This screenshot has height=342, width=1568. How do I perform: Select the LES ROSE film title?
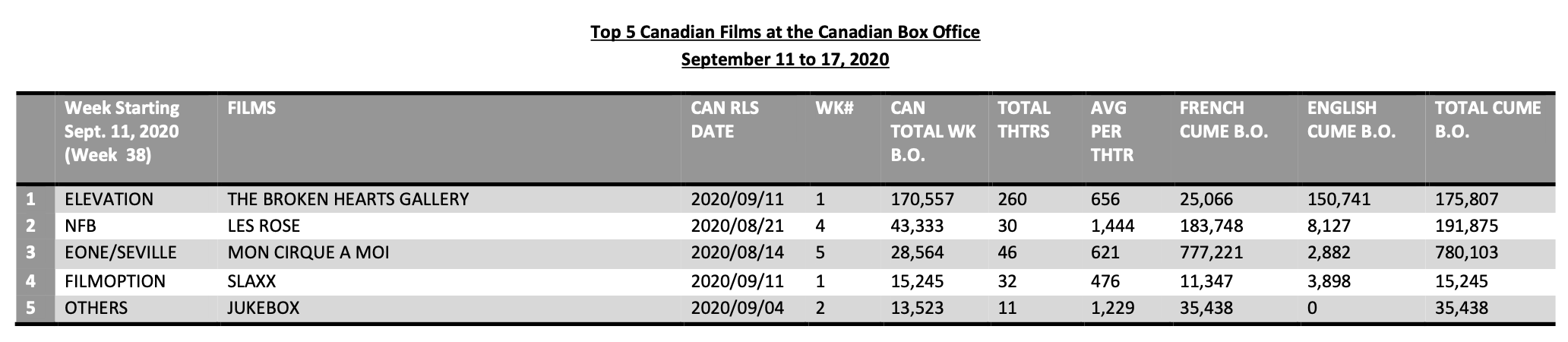pos(264,226)
